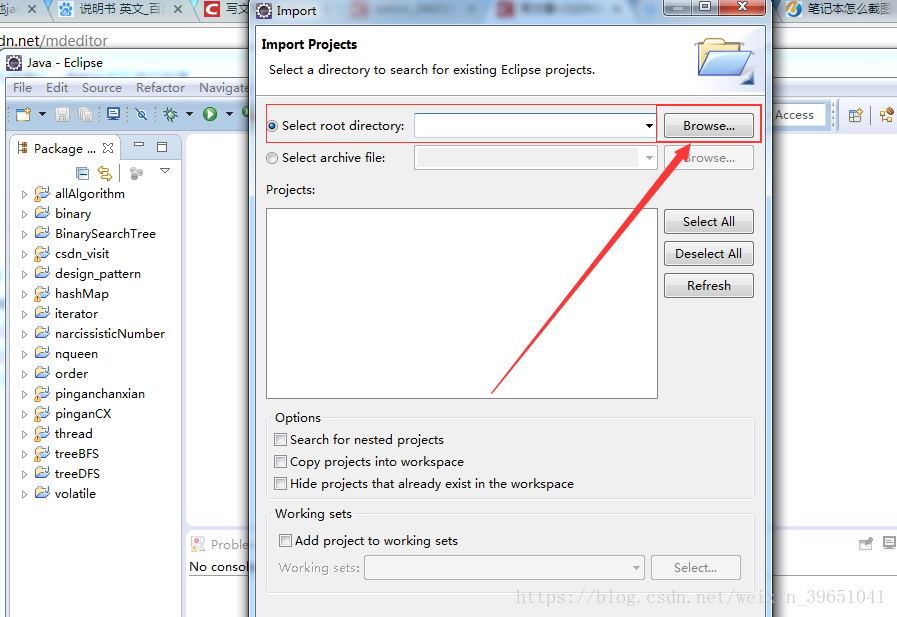Screen dimensions: 897x617
Task: Click the Select All button
Action: (x=709, y=222)
